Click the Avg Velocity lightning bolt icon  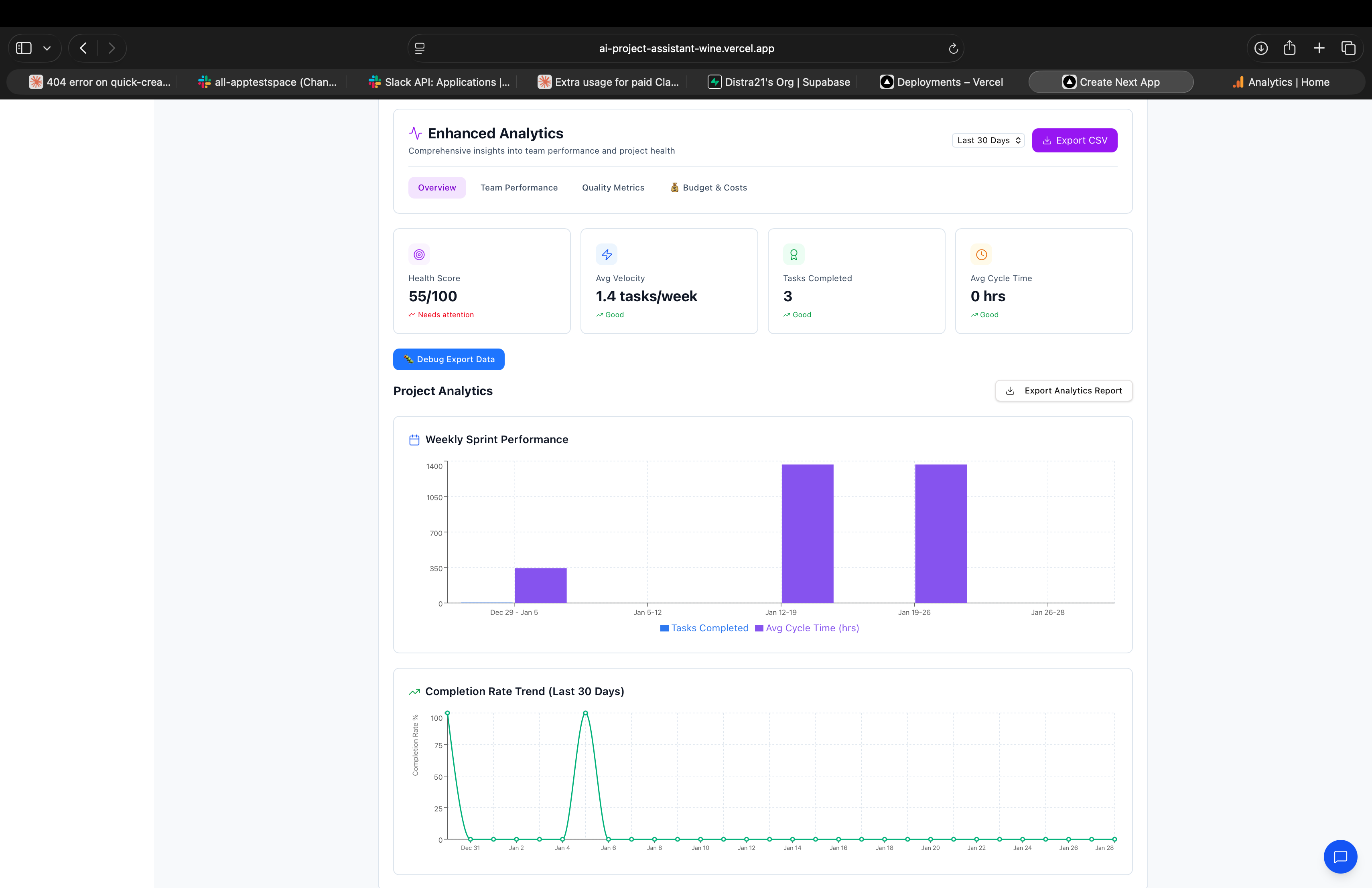tap(607, 254)
